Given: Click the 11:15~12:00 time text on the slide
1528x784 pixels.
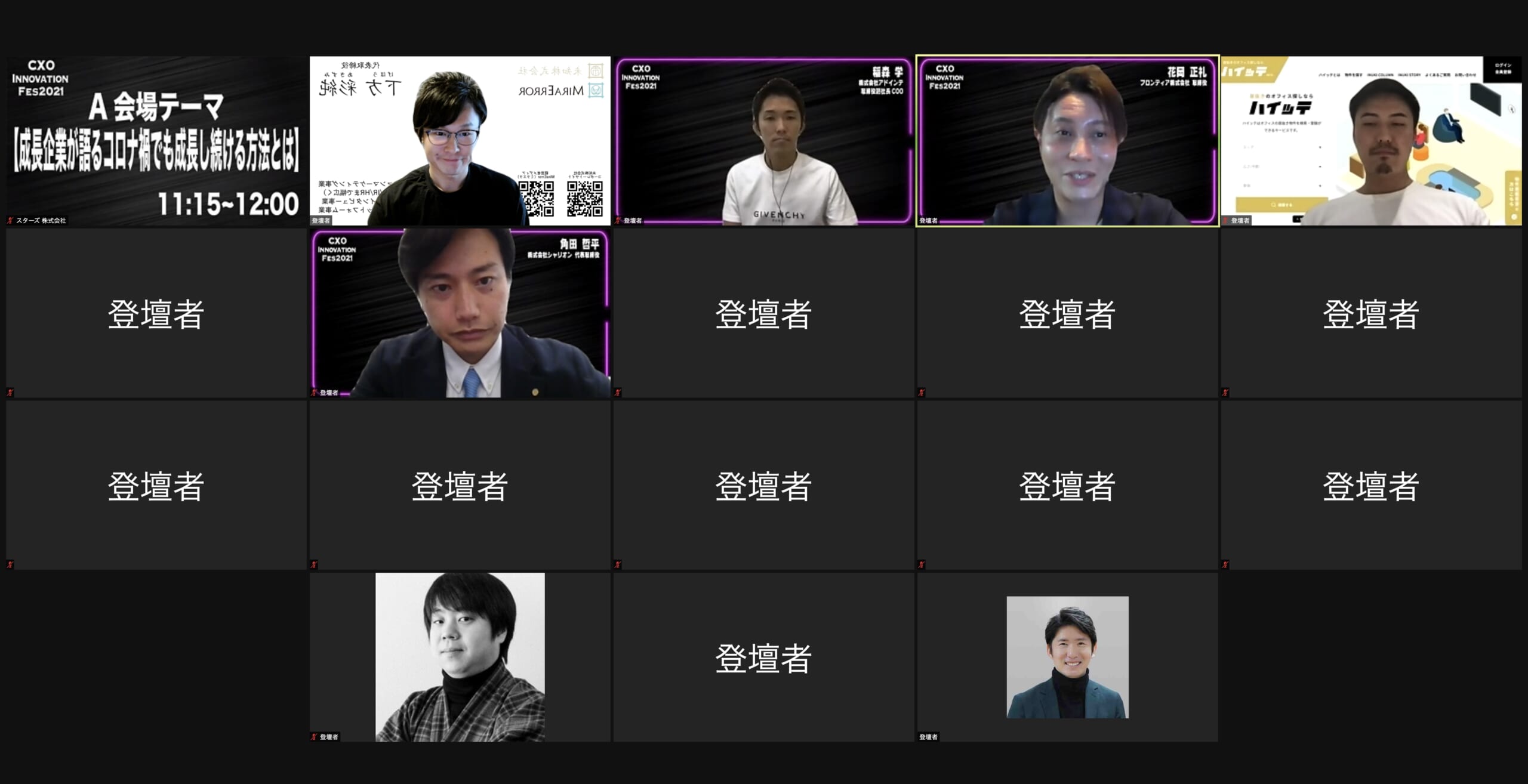Looking at the screenshot, I should [228, 204].
